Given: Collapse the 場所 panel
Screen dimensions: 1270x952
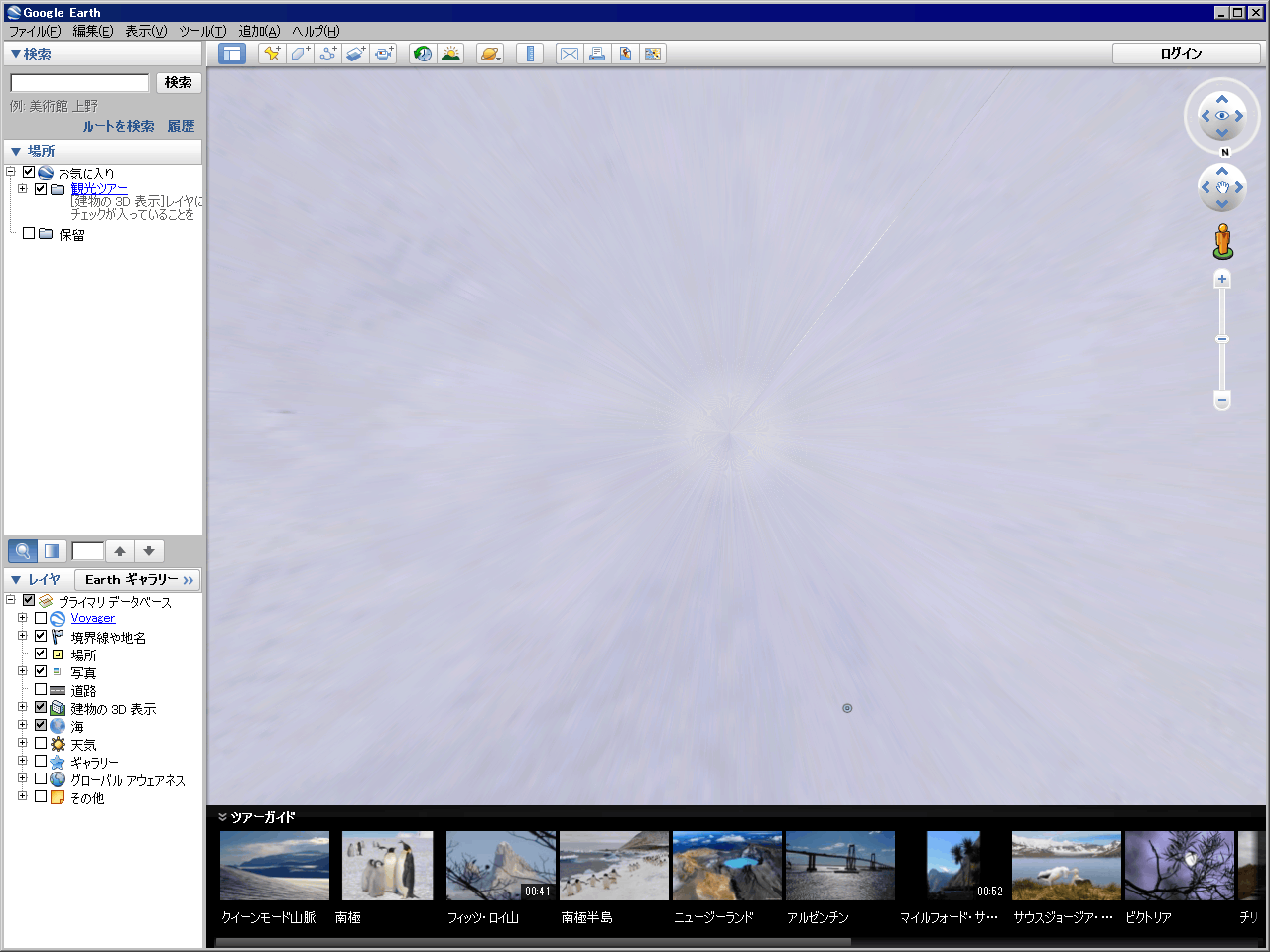Looking at the screenshot, I should [x=15, y=151].
